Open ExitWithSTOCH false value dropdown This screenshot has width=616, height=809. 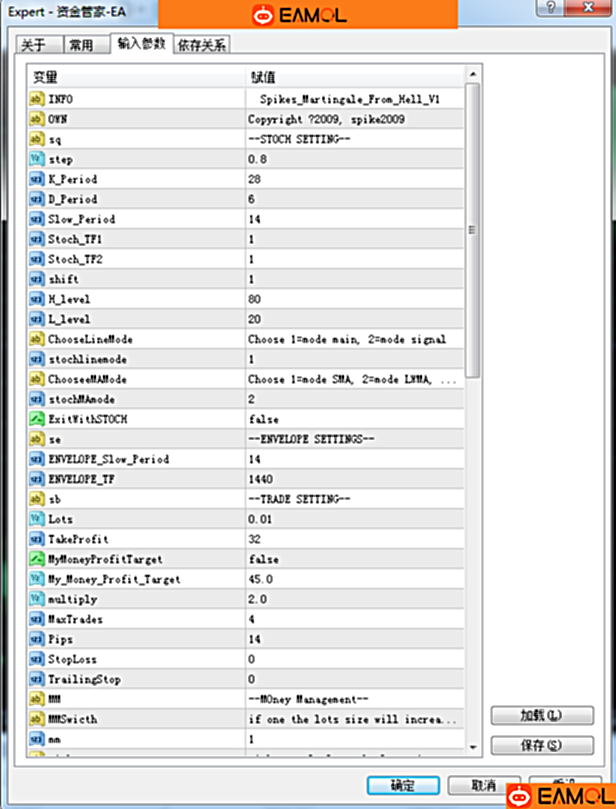(355, 419)
